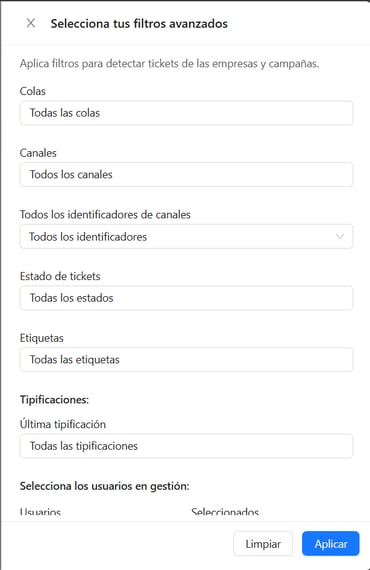Apply filters with the Aplicar button
Image resolution: width=370 pixels, height=570 pixels.
tap(331, 544)
